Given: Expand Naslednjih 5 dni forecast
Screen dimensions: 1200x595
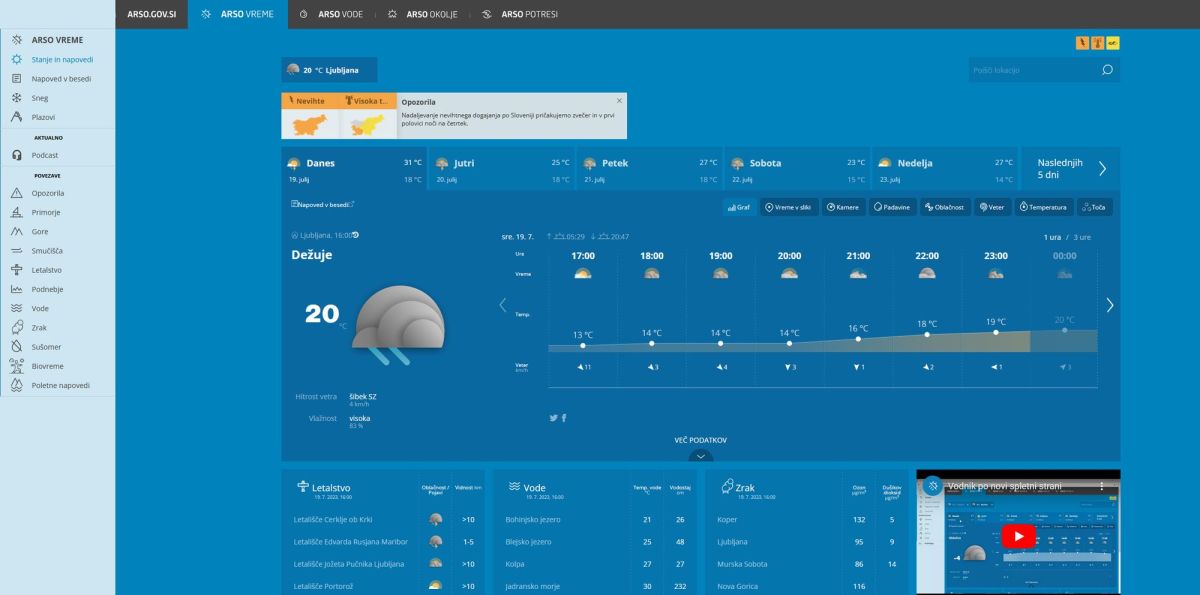Looking at the screenshot, I should coord(1070,168).
